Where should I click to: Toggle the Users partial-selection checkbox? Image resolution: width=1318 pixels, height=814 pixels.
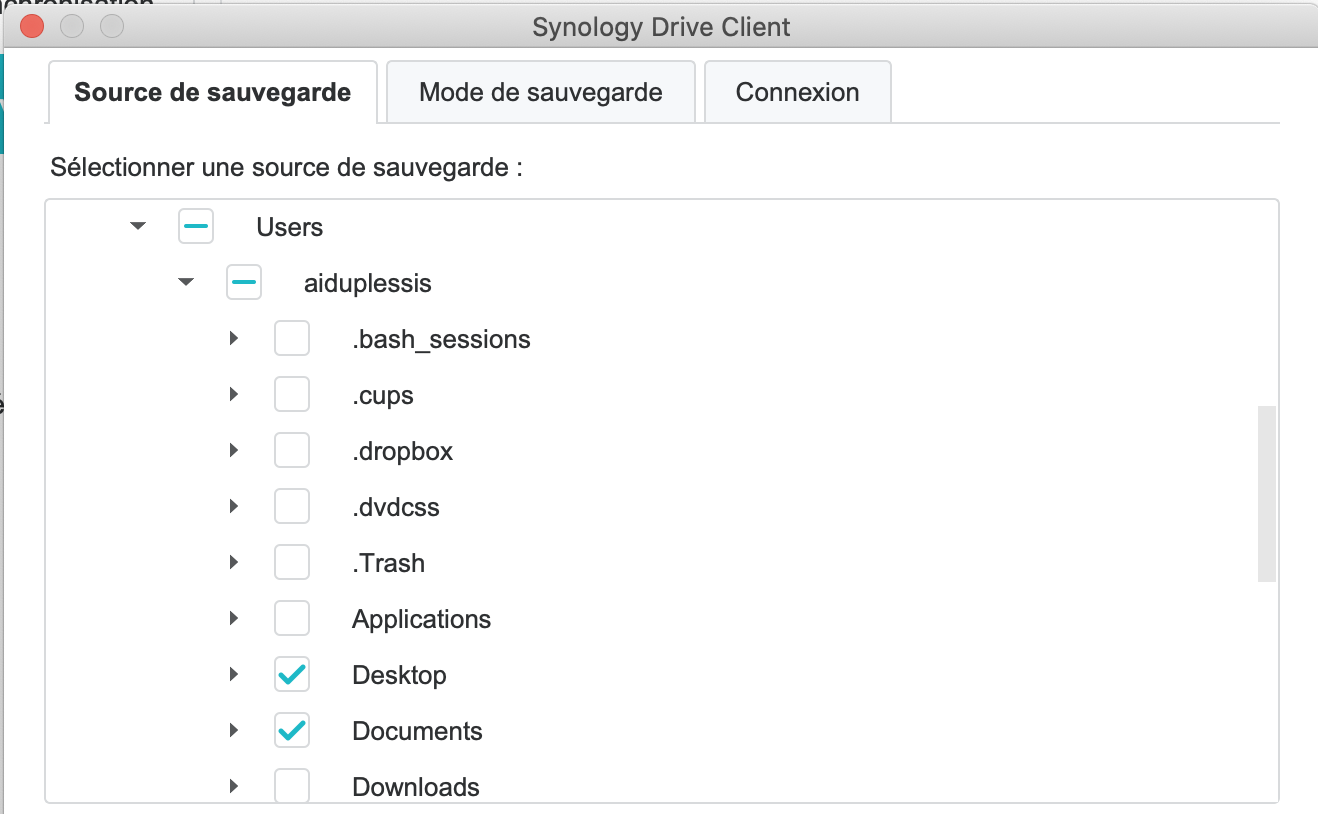point(196,227)
